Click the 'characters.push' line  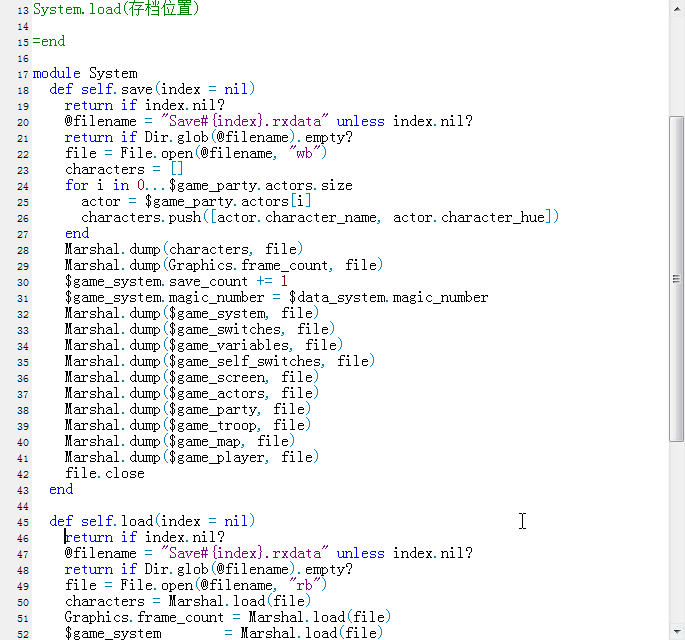(320, 217)
